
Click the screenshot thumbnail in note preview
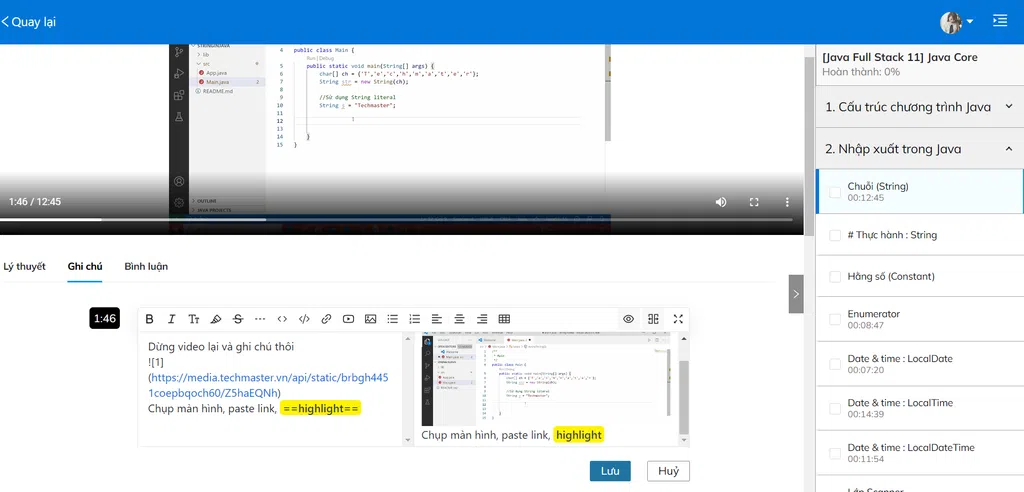[545, 378]
